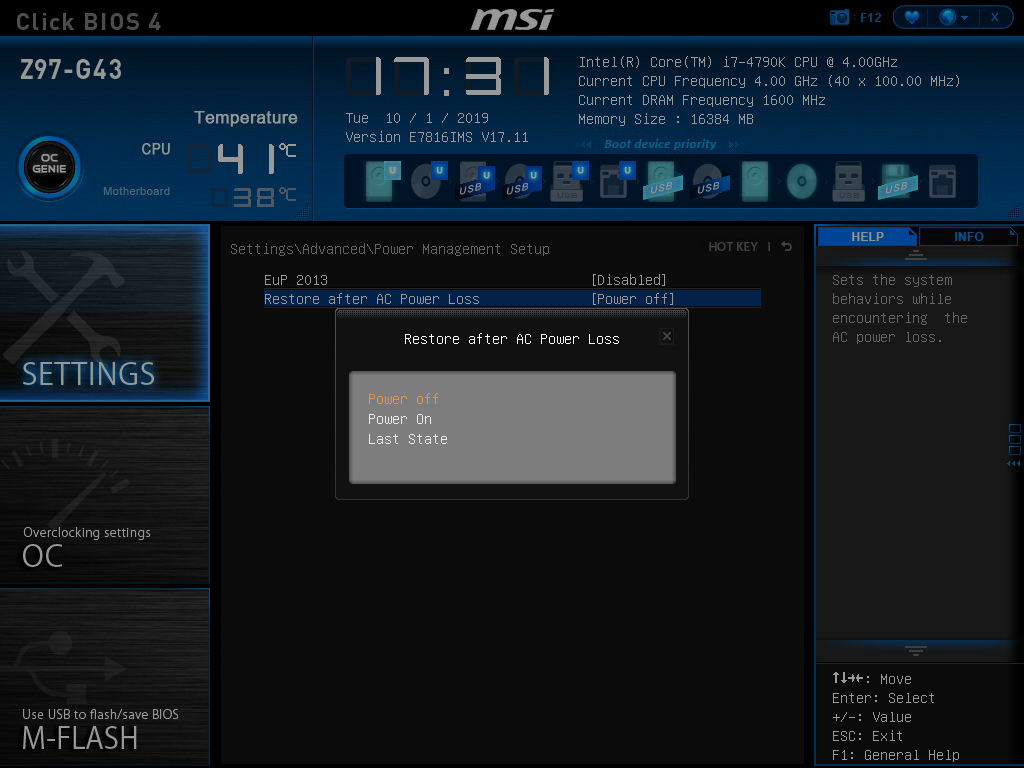
Task: Click Current DRAM Frequency 1600 MHz text
Action: (701, 101)
